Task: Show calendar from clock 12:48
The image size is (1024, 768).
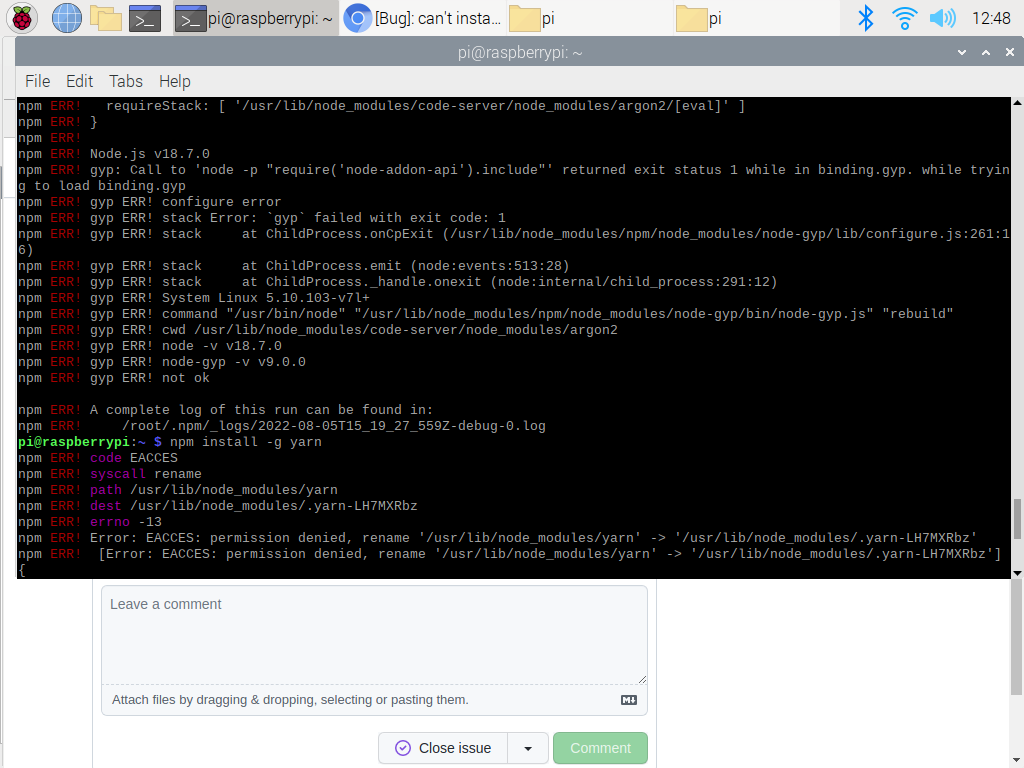Action: [x=991, y=18]
